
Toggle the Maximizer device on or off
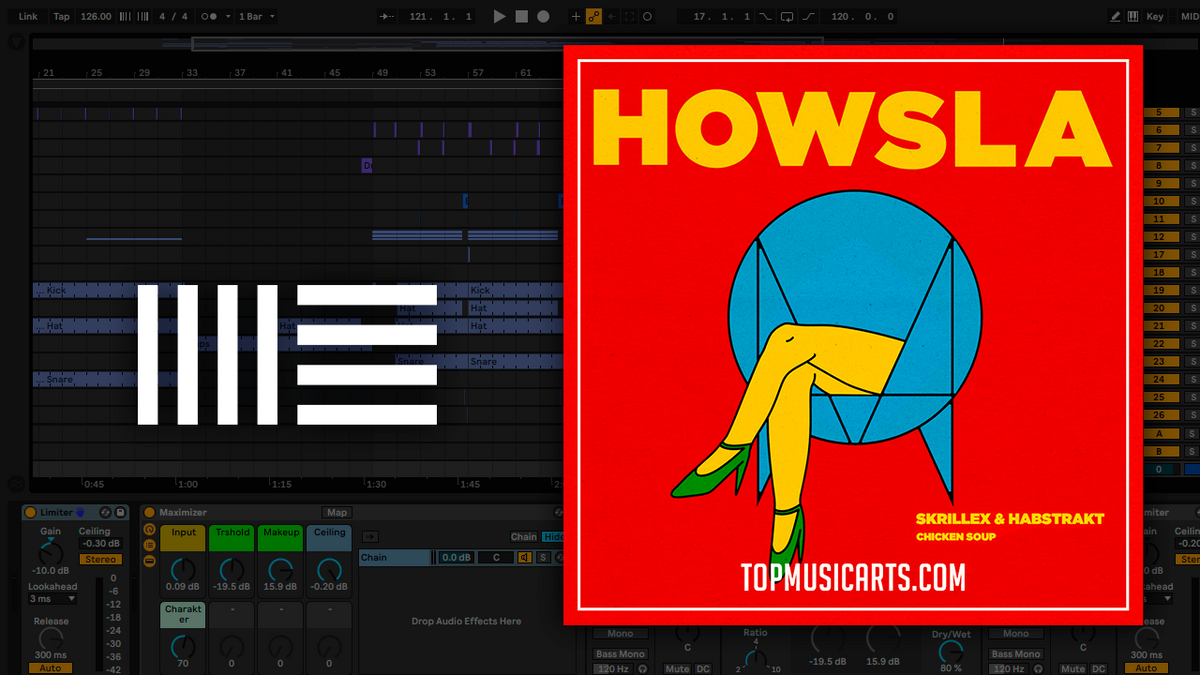click(149, 512)
